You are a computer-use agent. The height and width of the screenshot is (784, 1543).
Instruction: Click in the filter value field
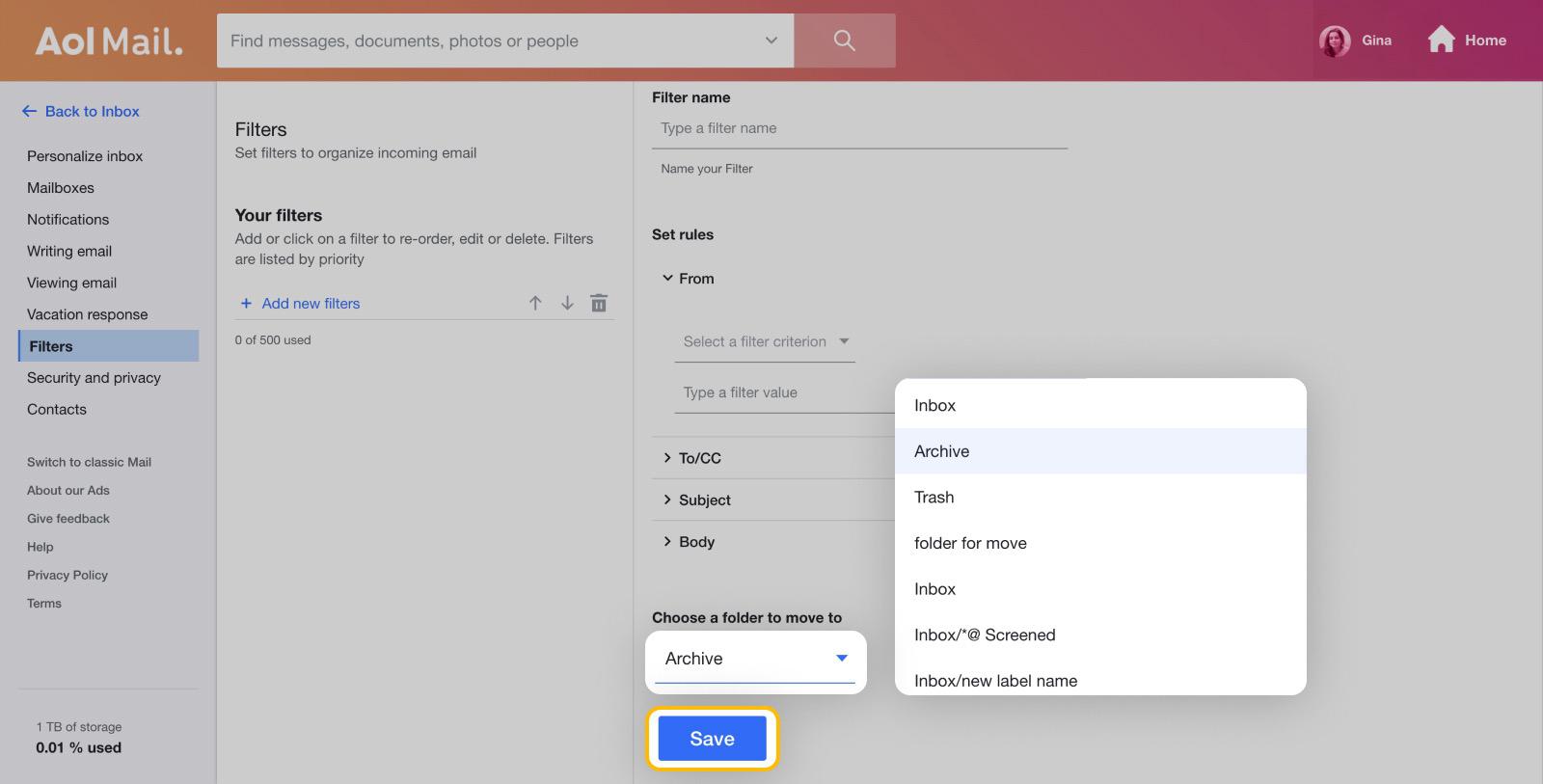(784, 392)
